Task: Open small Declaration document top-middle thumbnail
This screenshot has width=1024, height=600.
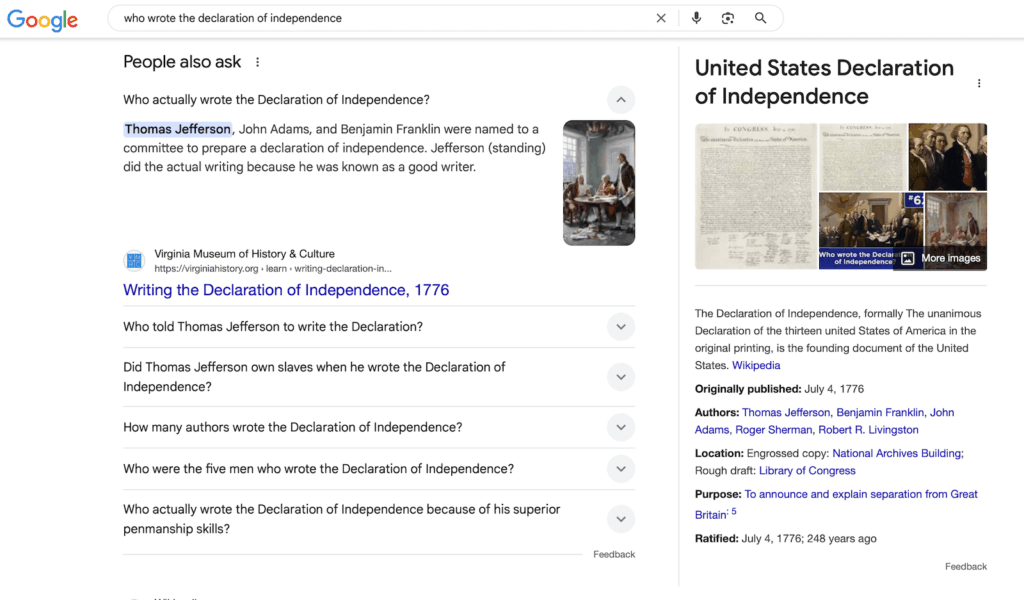Action: (863, 157)
